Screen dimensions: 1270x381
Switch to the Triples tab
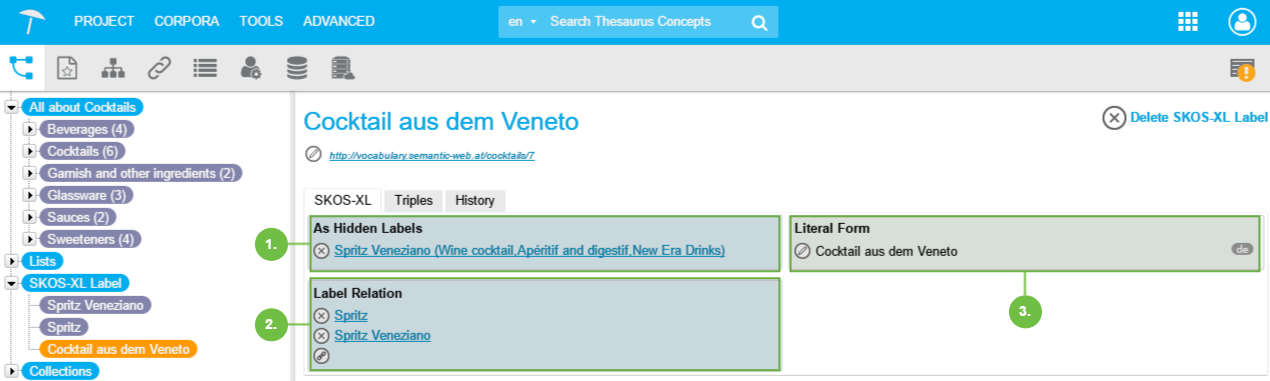coord(413,200)
